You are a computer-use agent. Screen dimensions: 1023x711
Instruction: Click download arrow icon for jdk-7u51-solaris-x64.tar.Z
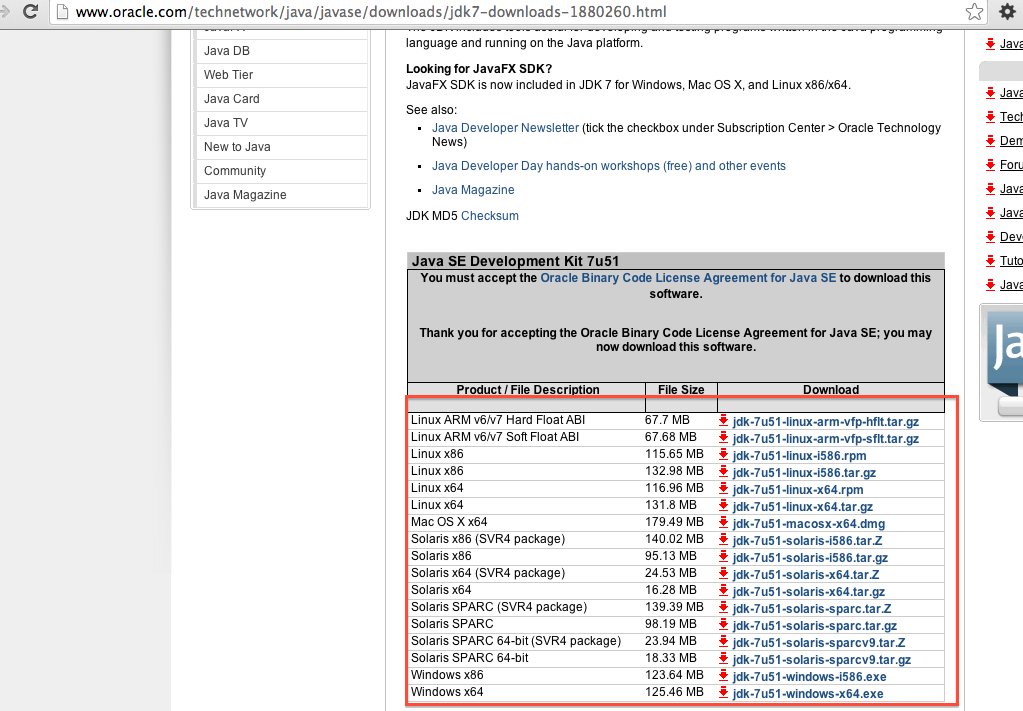pyautogui.click(x=724, y=573)
